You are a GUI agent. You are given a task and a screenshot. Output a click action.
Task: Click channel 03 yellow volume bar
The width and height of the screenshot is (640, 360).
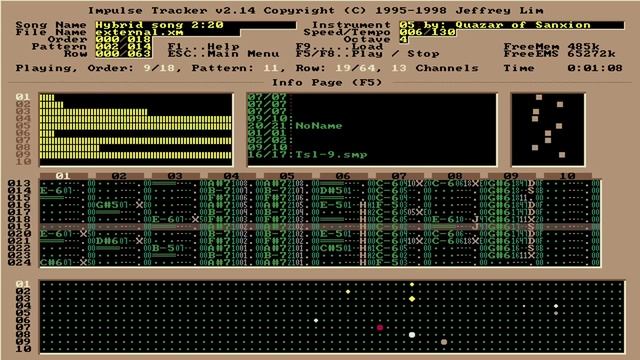(x=93, y=111)
